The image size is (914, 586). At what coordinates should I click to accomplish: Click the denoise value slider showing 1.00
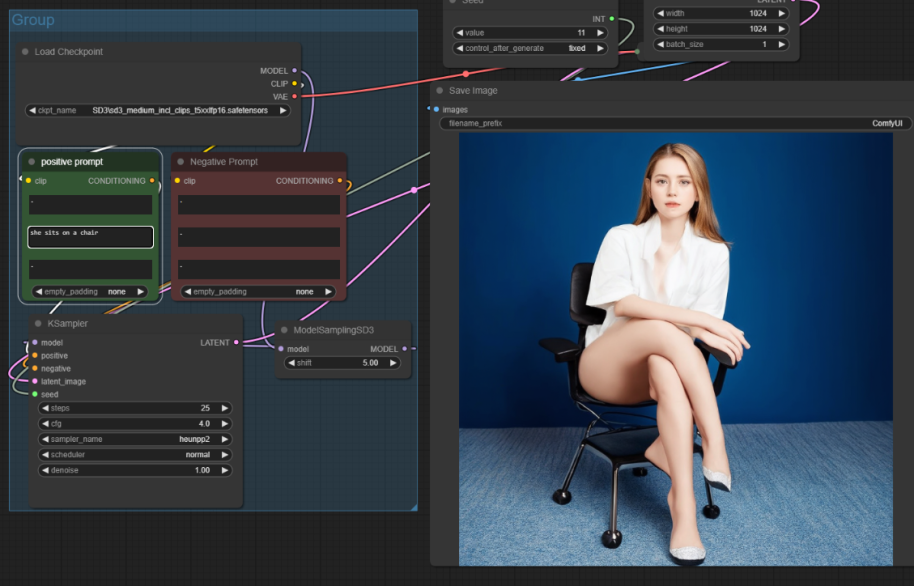pos(135,470)
